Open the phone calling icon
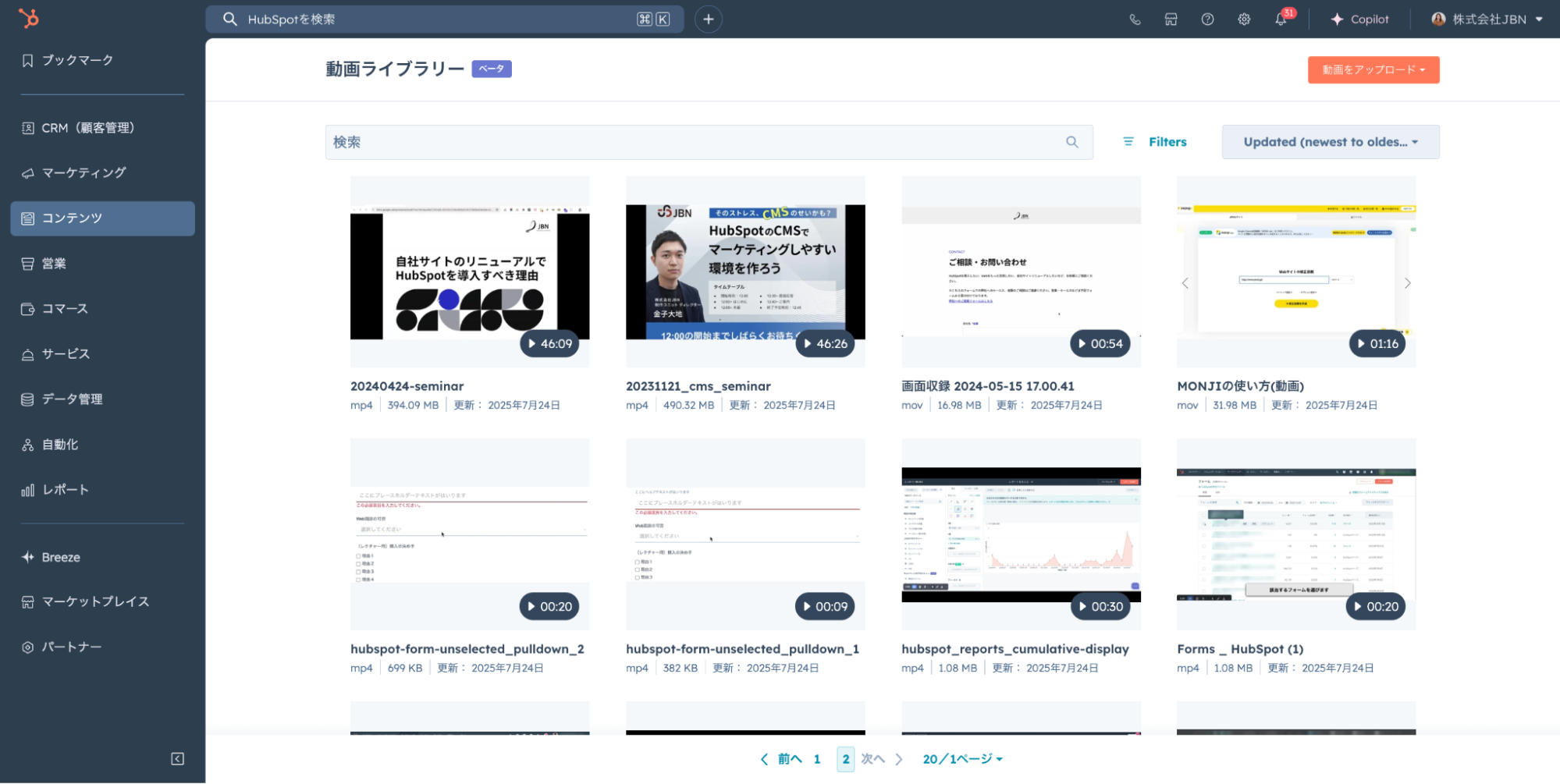 (x=1135, y=20)
